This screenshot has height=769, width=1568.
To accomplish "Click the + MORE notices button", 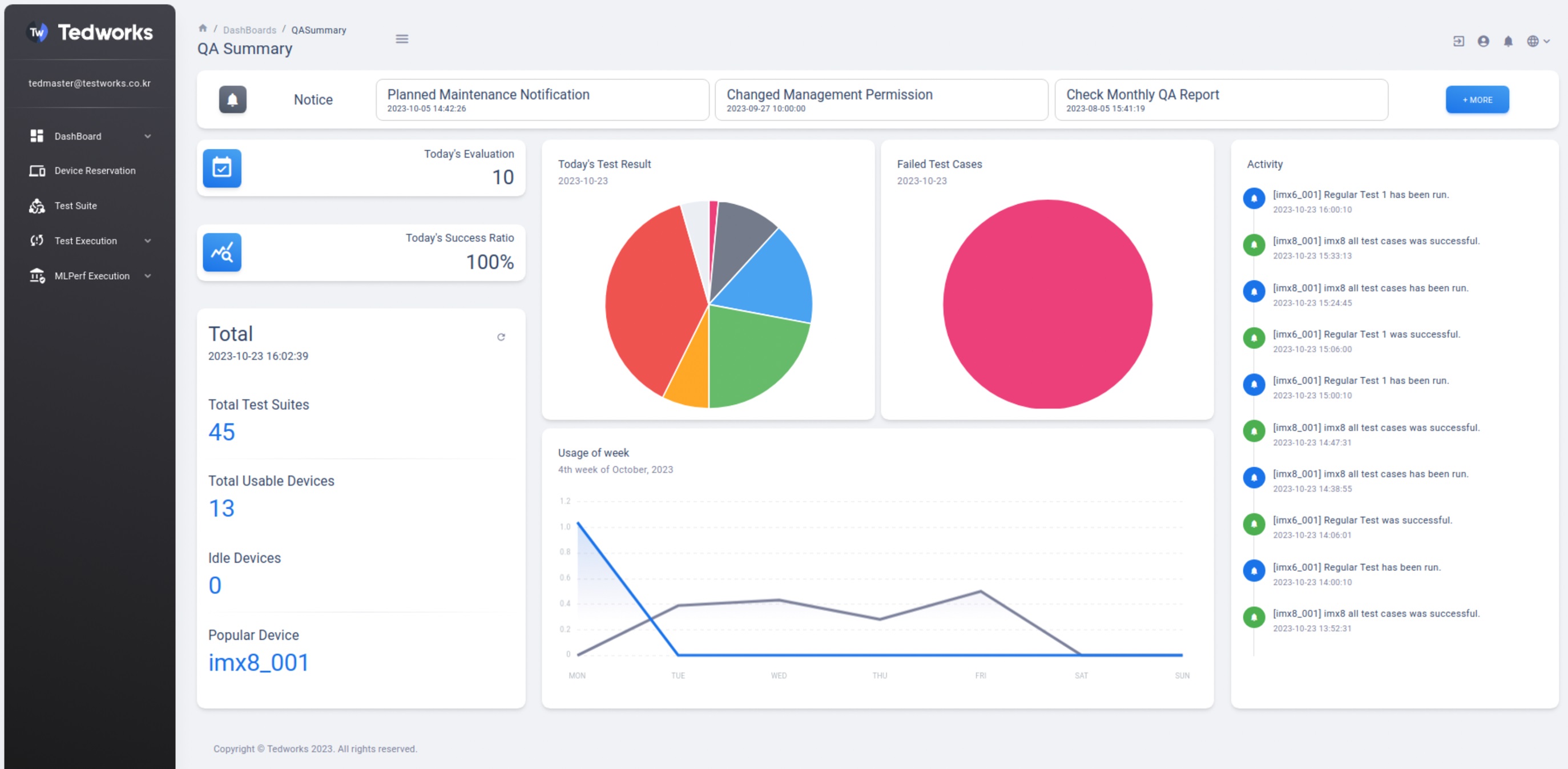I will pos(1477,99).
